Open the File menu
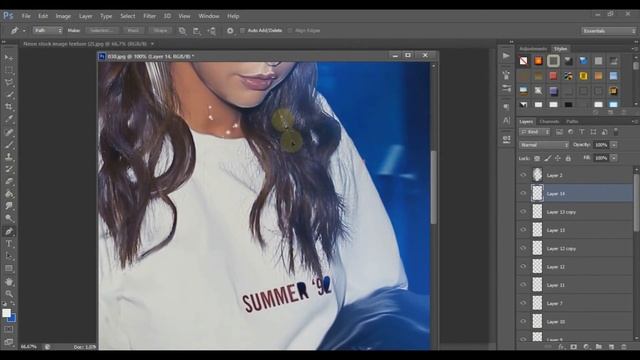Viewport: 640px width, 360px height. [x=26, y=16]
